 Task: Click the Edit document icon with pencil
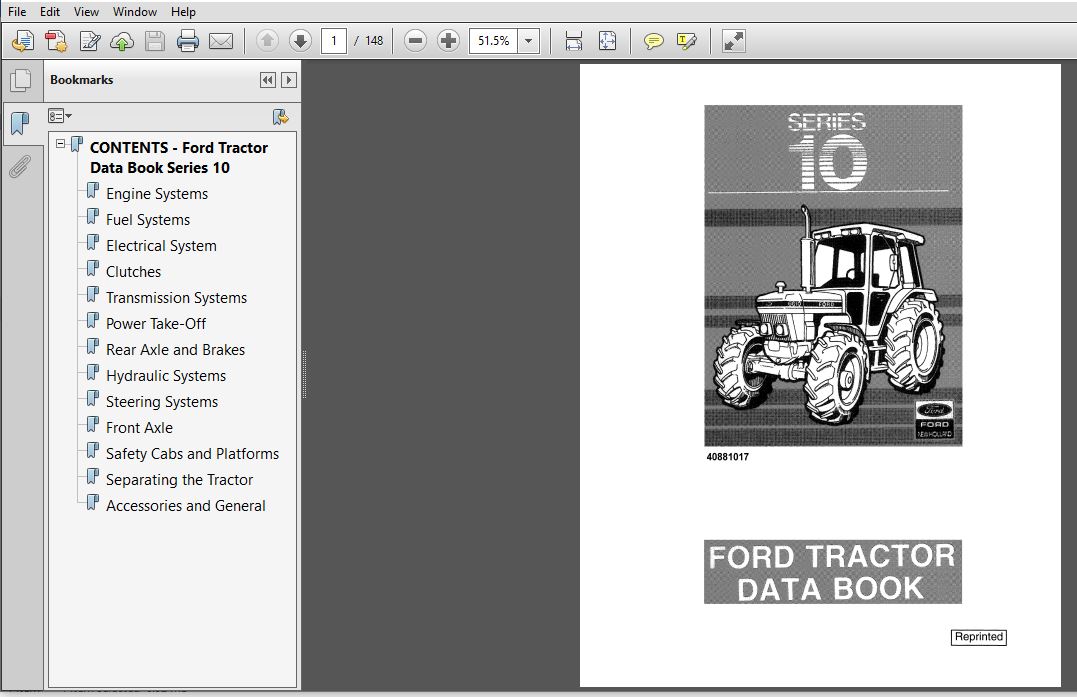pos(89,41)
